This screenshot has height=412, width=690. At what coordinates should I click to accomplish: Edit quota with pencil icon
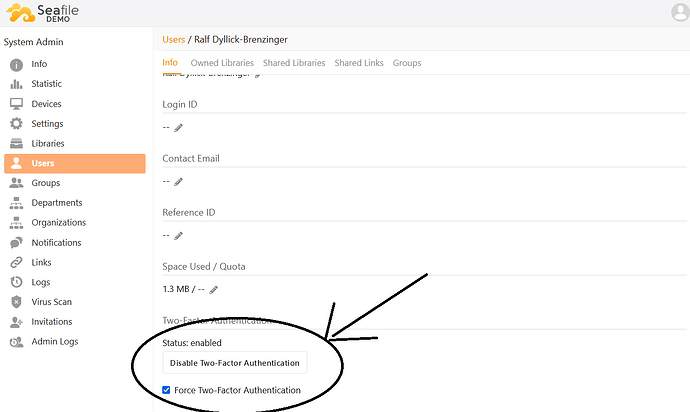pyautogui.click(x=213, y=290)
